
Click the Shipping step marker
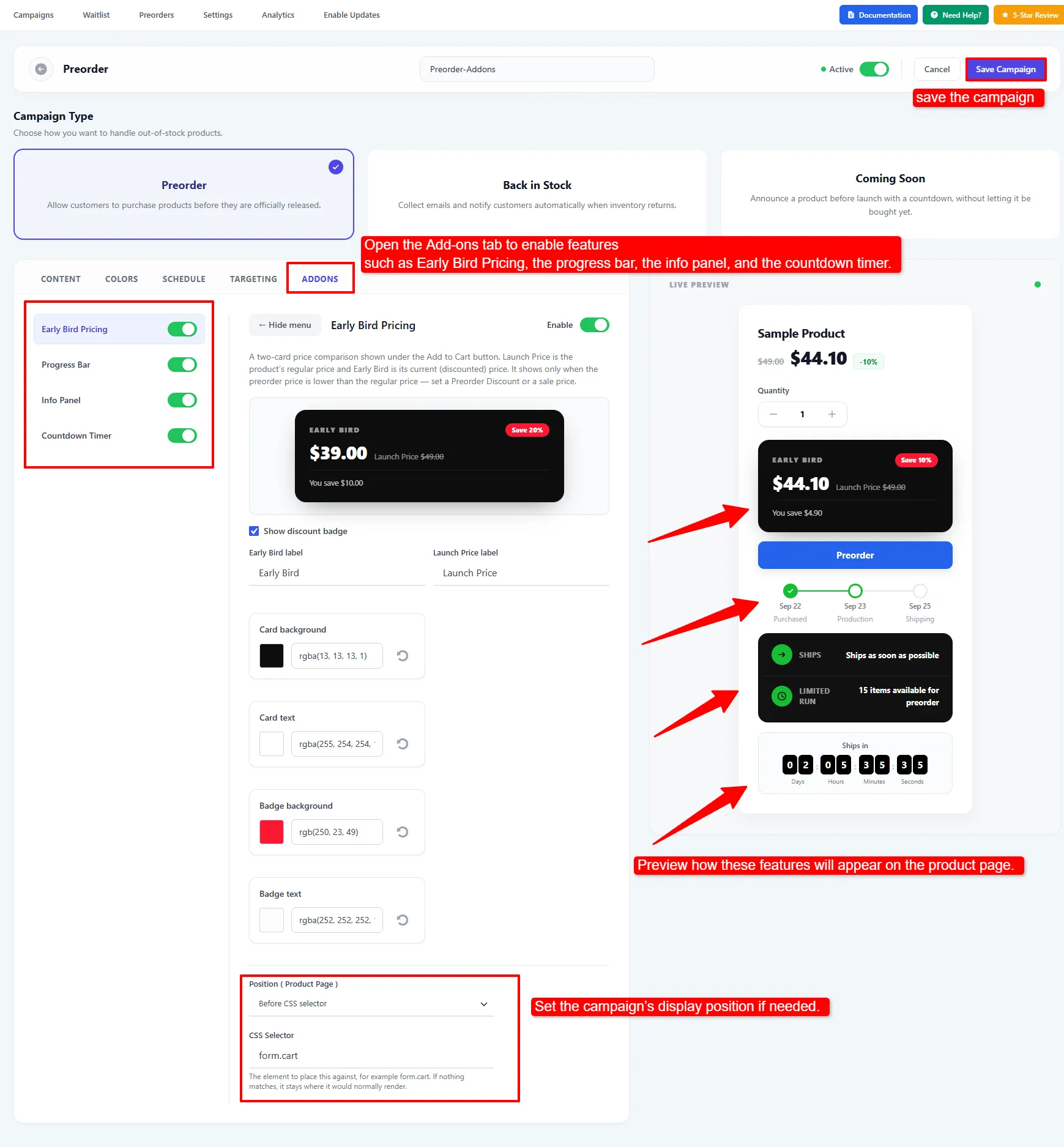pyautogui.click(x=920, y=591)
